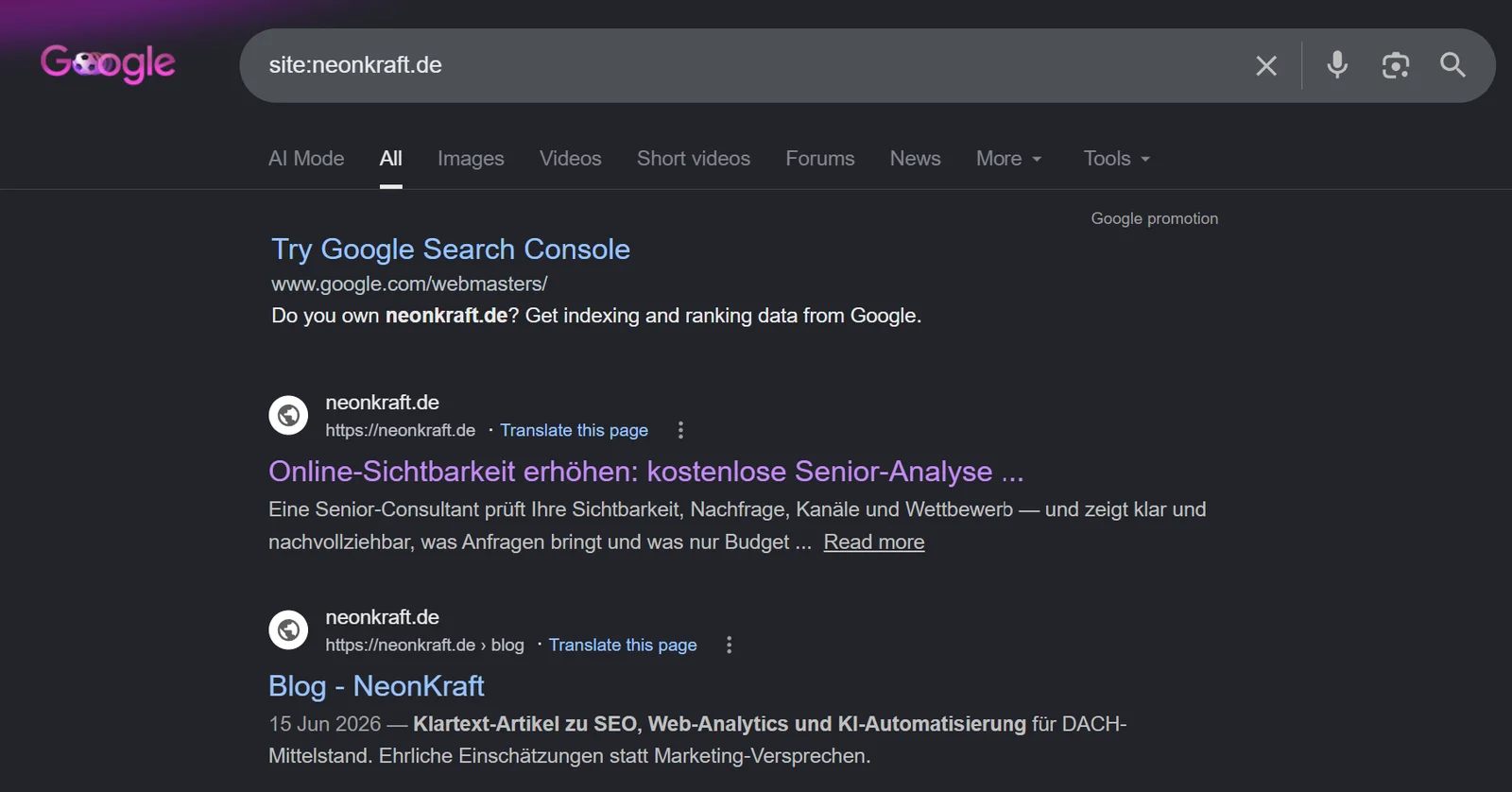Click favicon of the blog result
1512x792 pixels.
[288, 629]
